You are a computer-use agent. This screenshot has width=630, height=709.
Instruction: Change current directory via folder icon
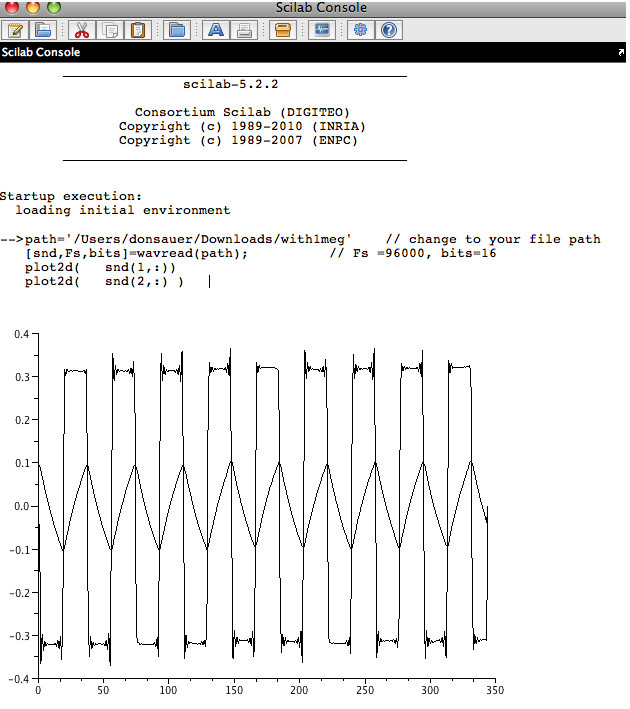[x=177, y=30]
